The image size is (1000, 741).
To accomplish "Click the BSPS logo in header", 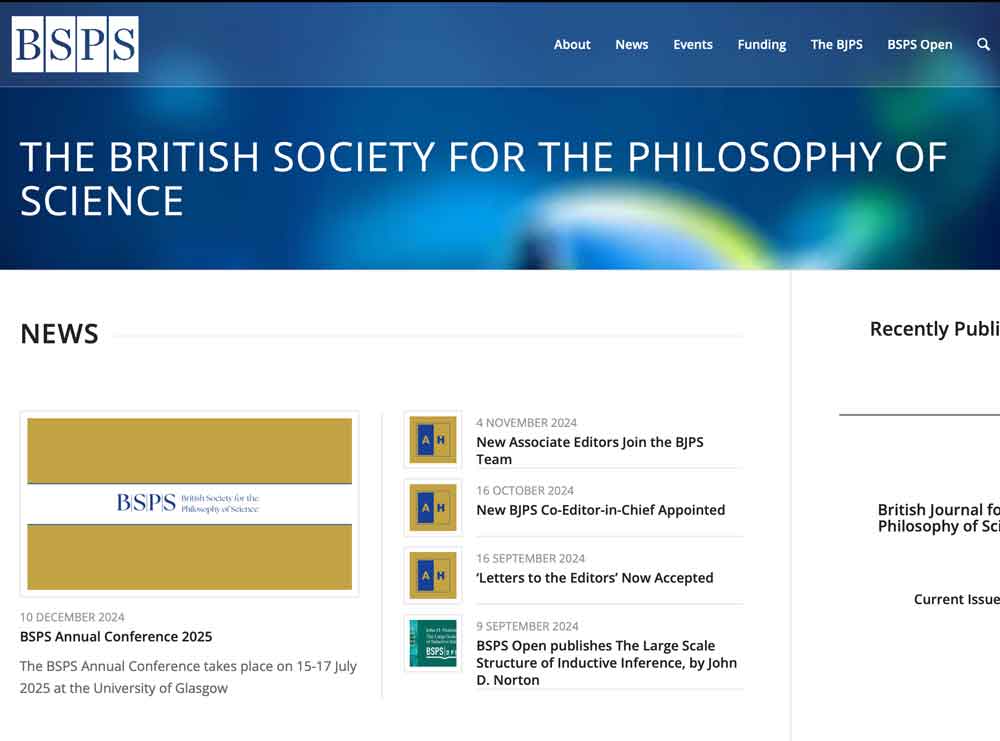I will point(75,45).
